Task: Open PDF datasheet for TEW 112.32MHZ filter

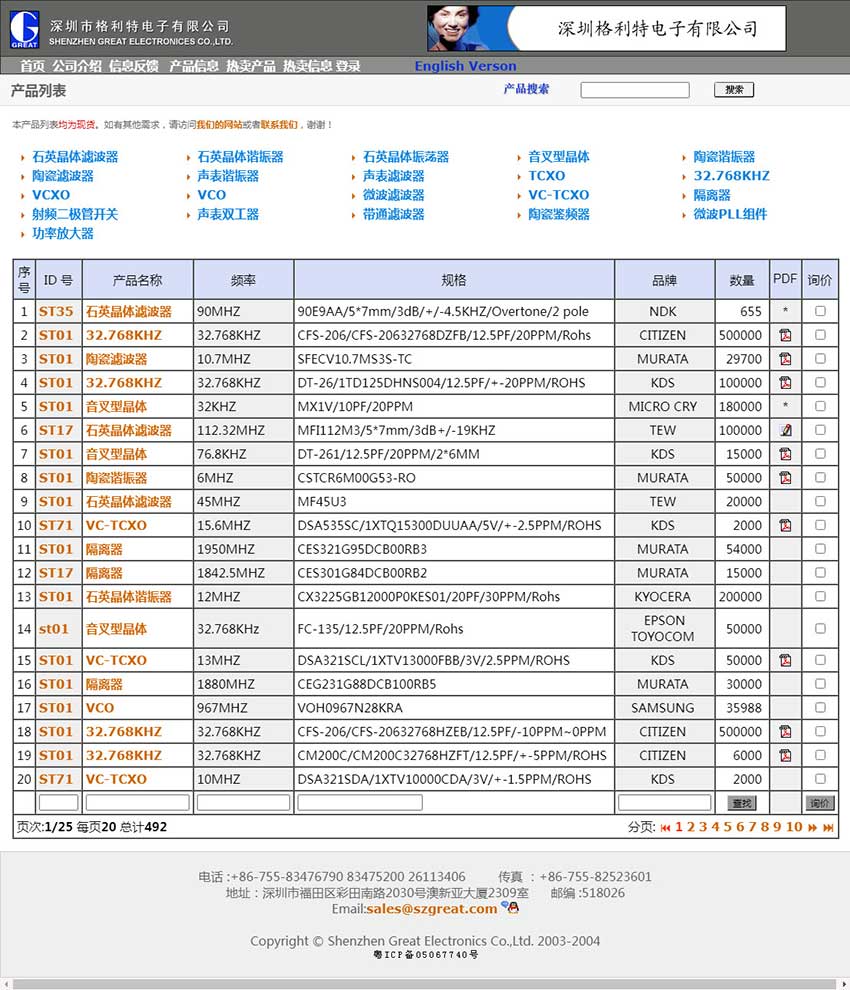Action: tap(785, 430)
